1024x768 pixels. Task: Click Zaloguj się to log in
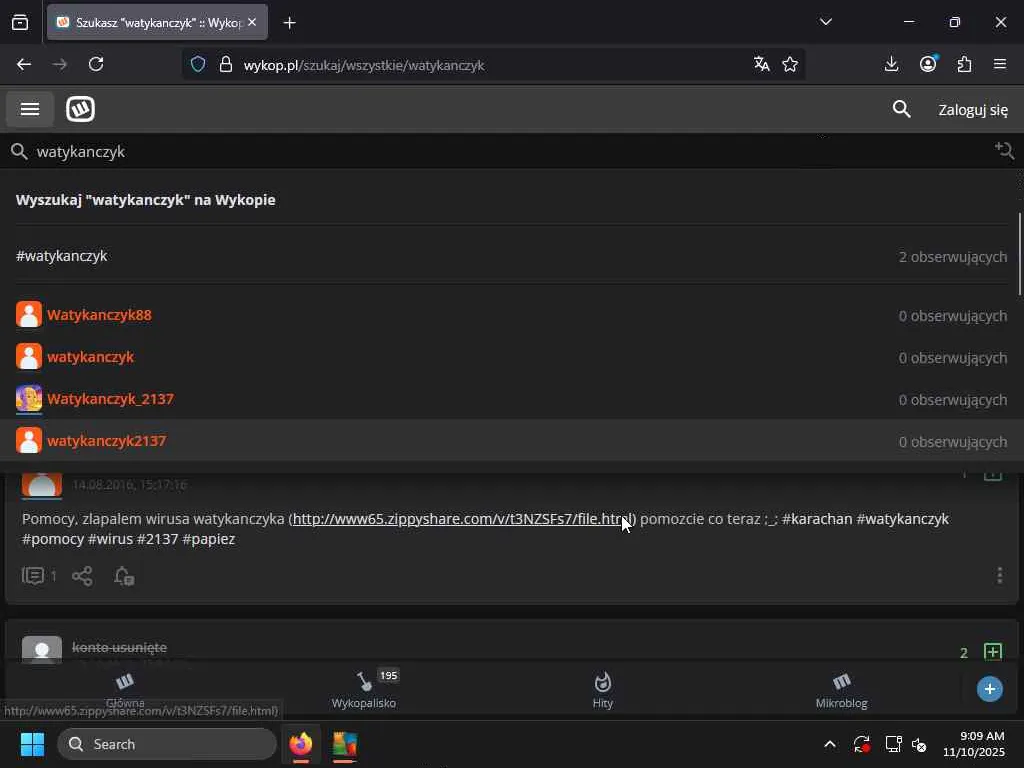pos(972,110)
